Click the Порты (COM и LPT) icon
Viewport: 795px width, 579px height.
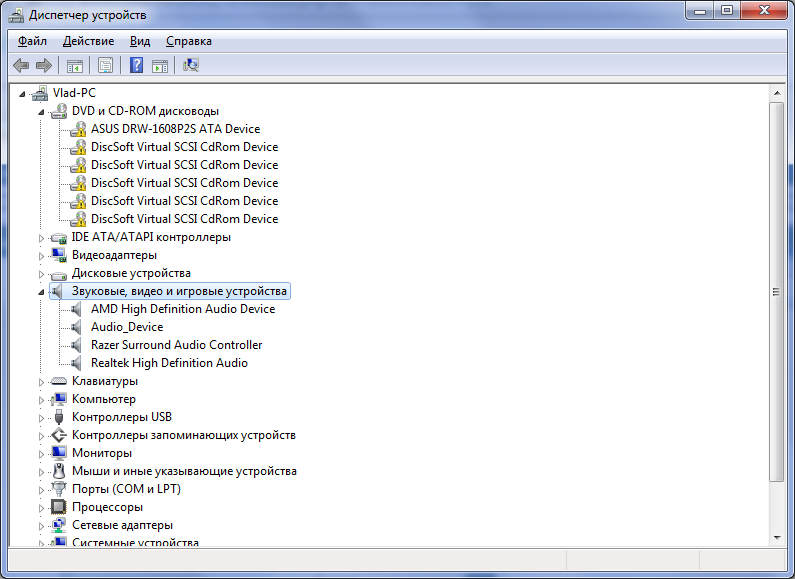59,489
